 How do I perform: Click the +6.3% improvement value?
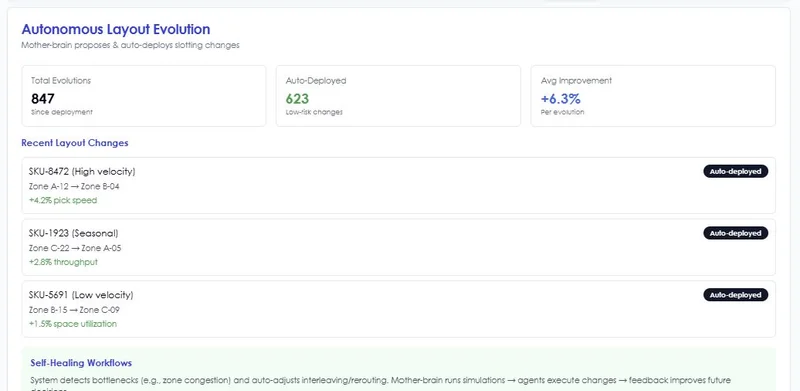tap(561, 99)
